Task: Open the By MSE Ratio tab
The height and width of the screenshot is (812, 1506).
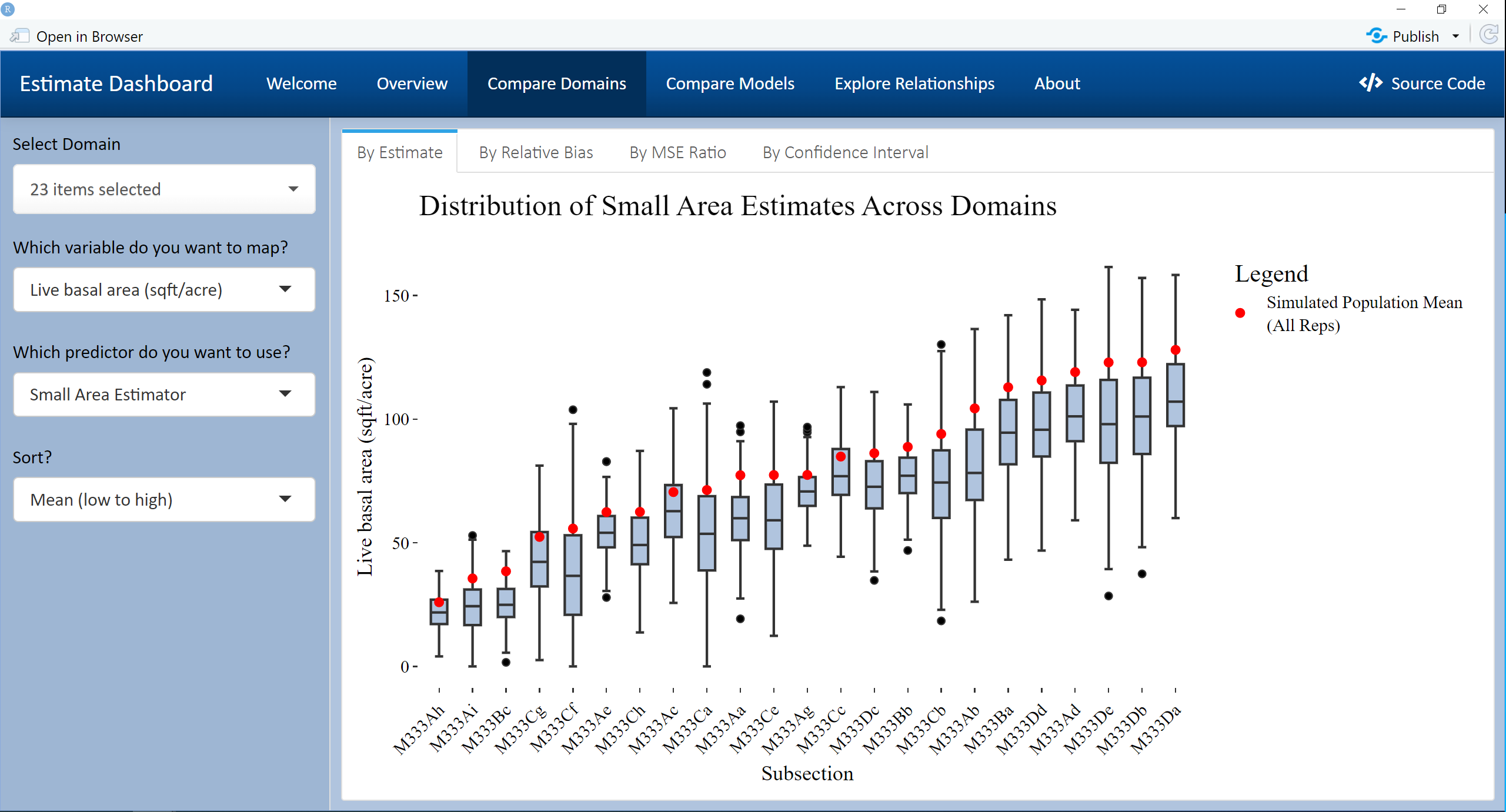Action: tap(677, 152)
